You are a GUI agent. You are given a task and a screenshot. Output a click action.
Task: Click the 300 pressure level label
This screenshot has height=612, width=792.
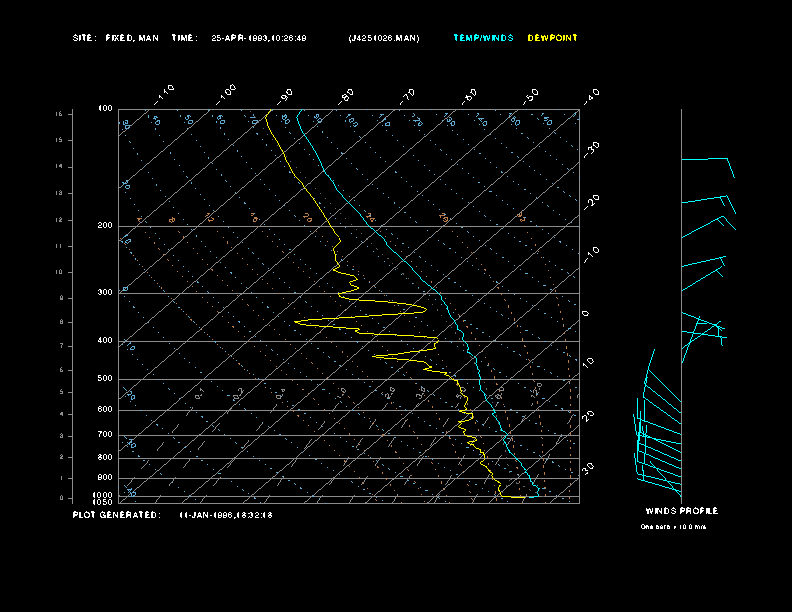pyautogui.click(x=105, y=293)
